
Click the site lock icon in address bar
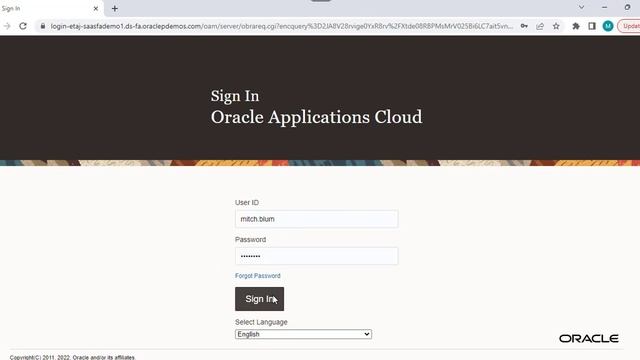[x=42, y=26]
